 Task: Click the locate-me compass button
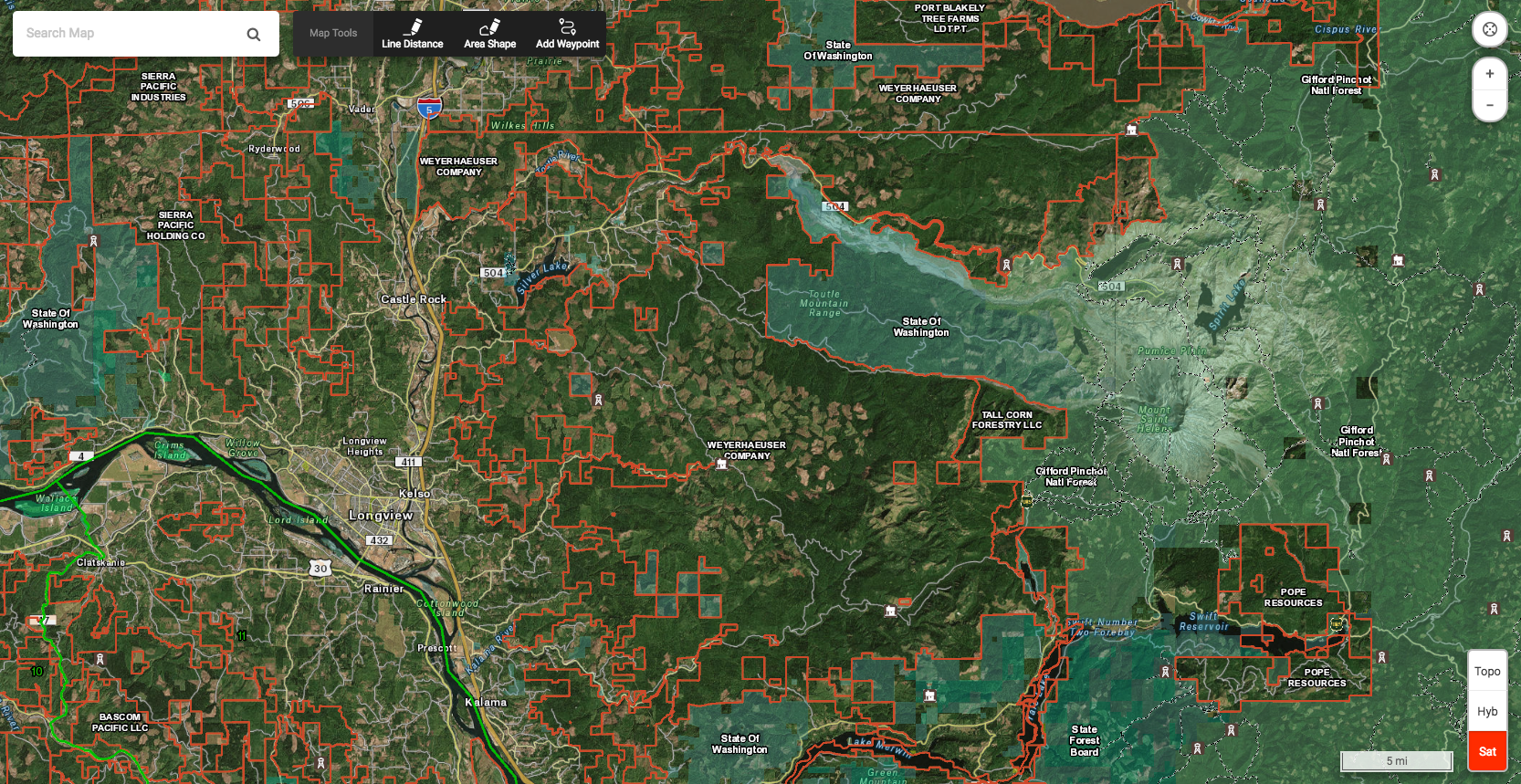point(1489,29)
